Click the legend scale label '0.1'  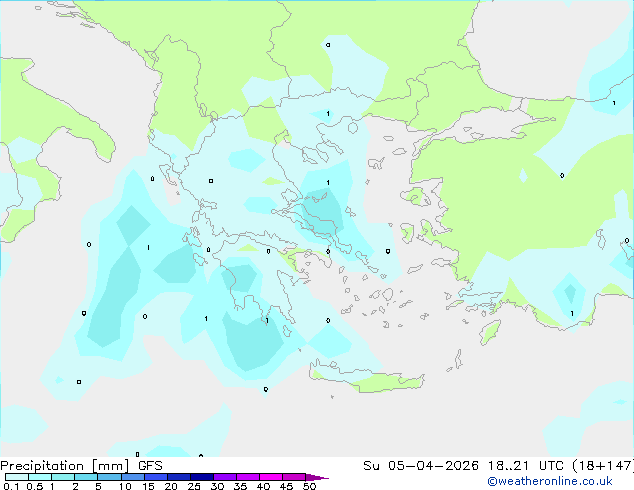[11, 486]
